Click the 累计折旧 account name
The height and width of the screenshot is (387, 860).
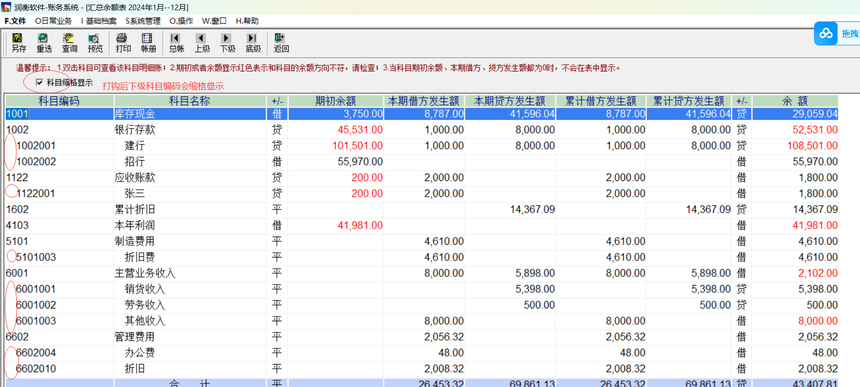click(134, 209)
